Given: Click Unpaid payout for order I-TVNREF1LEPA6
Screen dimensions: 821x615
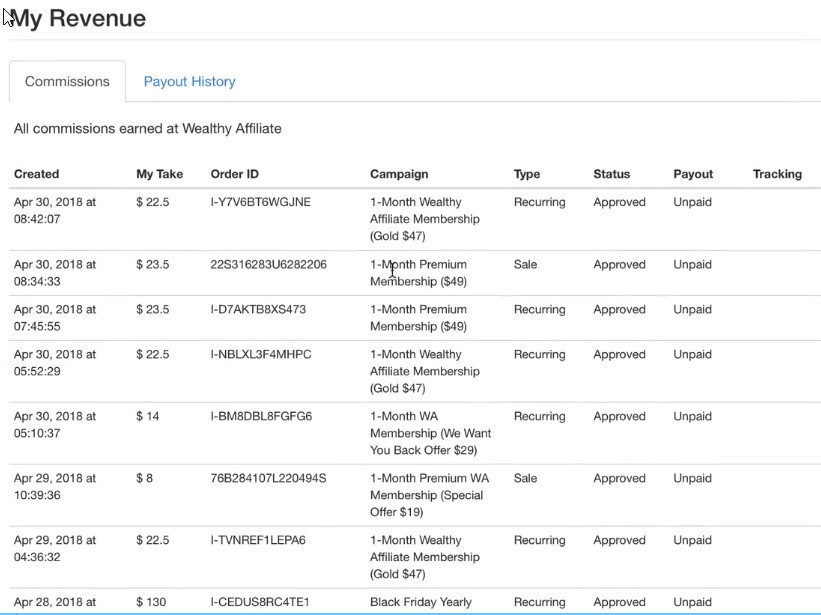Looking at the screenshot, I should pos(693,540).
